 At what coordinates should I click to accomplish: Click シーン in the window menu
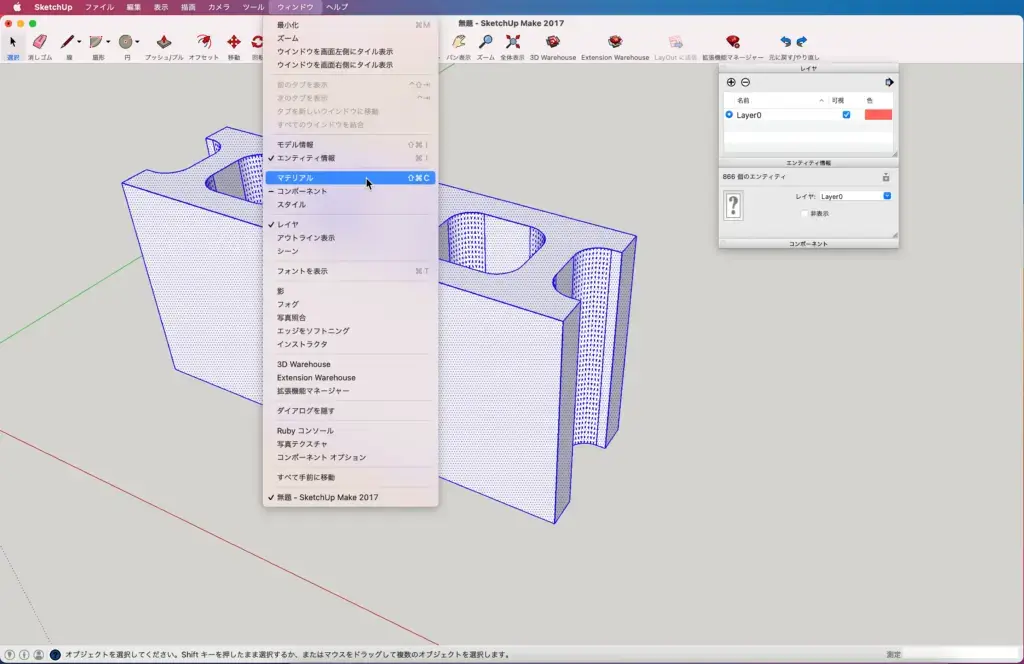click(x=350, y=251)
